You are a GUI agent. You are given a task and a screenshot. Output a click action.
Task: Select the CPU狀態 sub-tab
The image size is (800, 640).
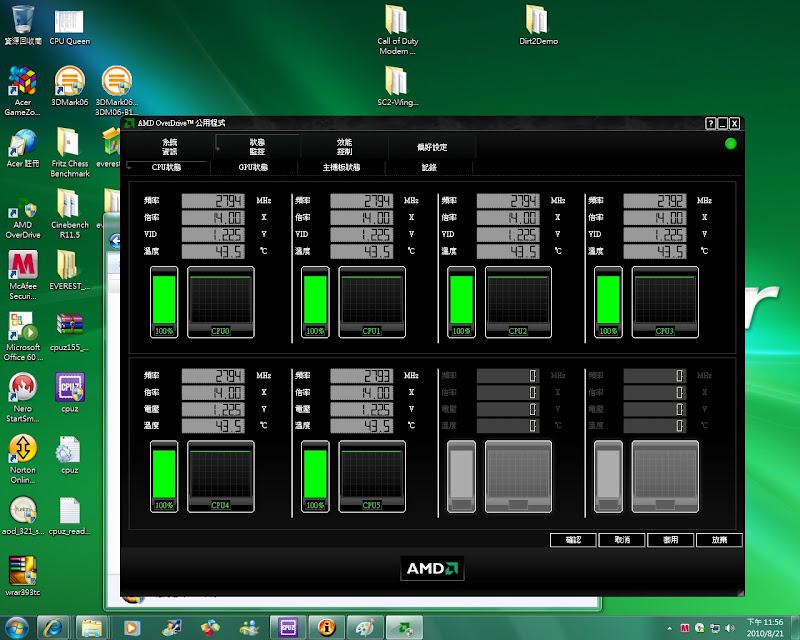tap(166, 167)
